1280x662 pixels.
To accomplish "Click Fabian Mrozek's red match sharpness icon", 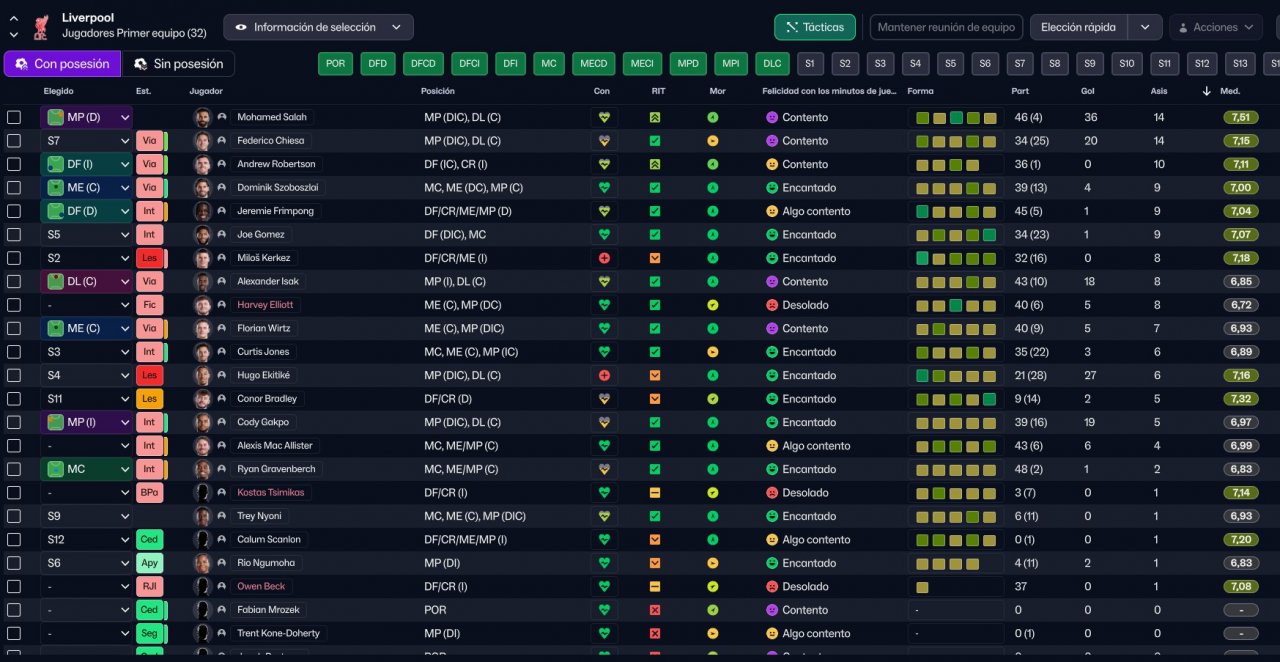I will [655, 610].
